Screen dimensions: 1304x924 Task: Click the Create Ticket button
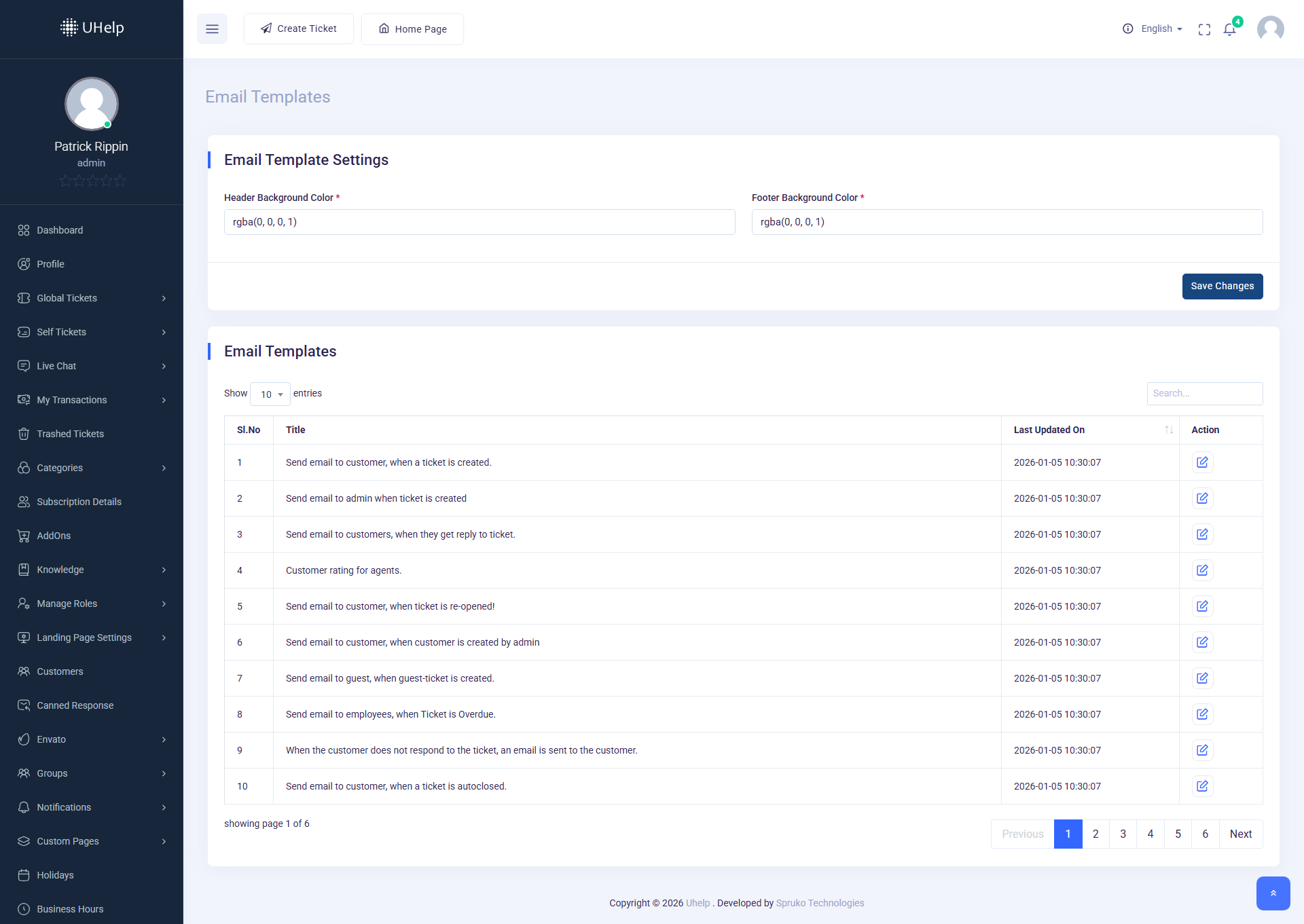[299, 29]
